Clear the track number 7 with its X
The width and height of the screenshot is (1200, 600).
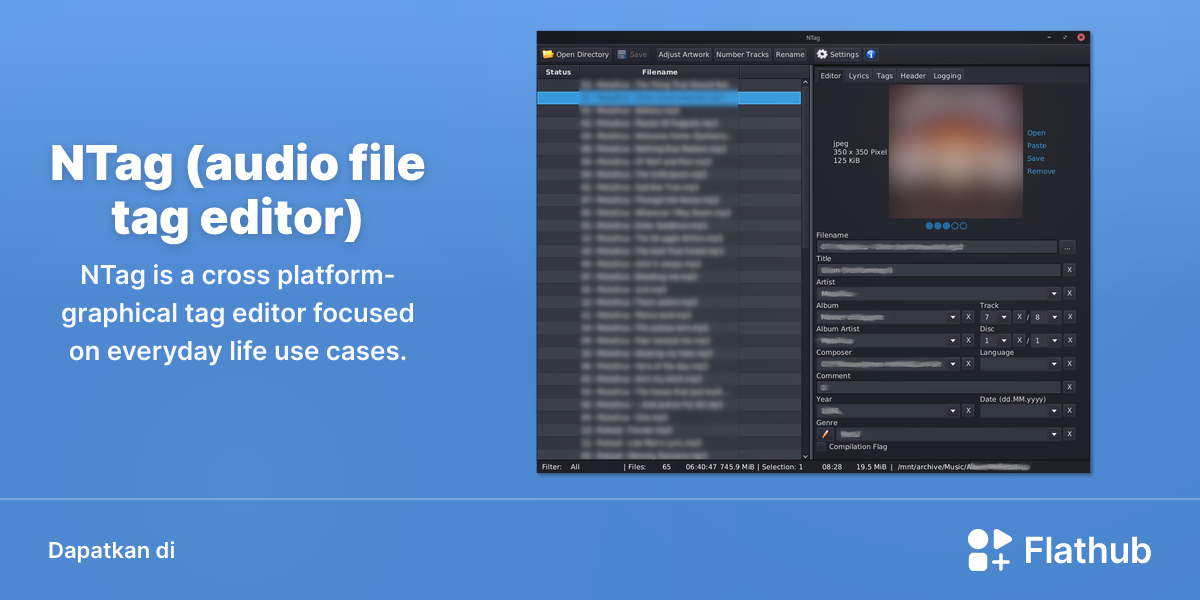tap(1019, 317)
